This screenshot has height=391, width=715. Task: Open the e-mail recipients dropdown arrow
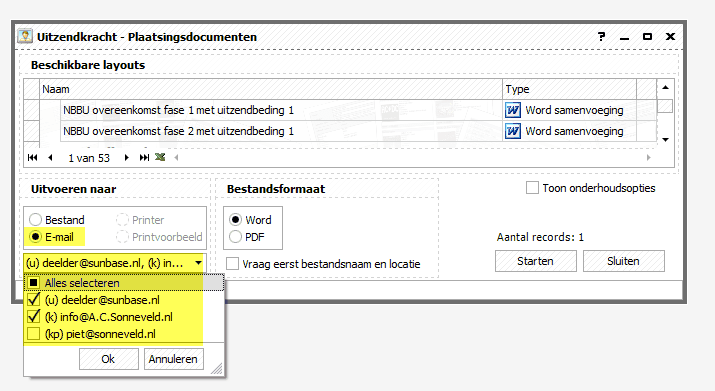pos(198,263)
